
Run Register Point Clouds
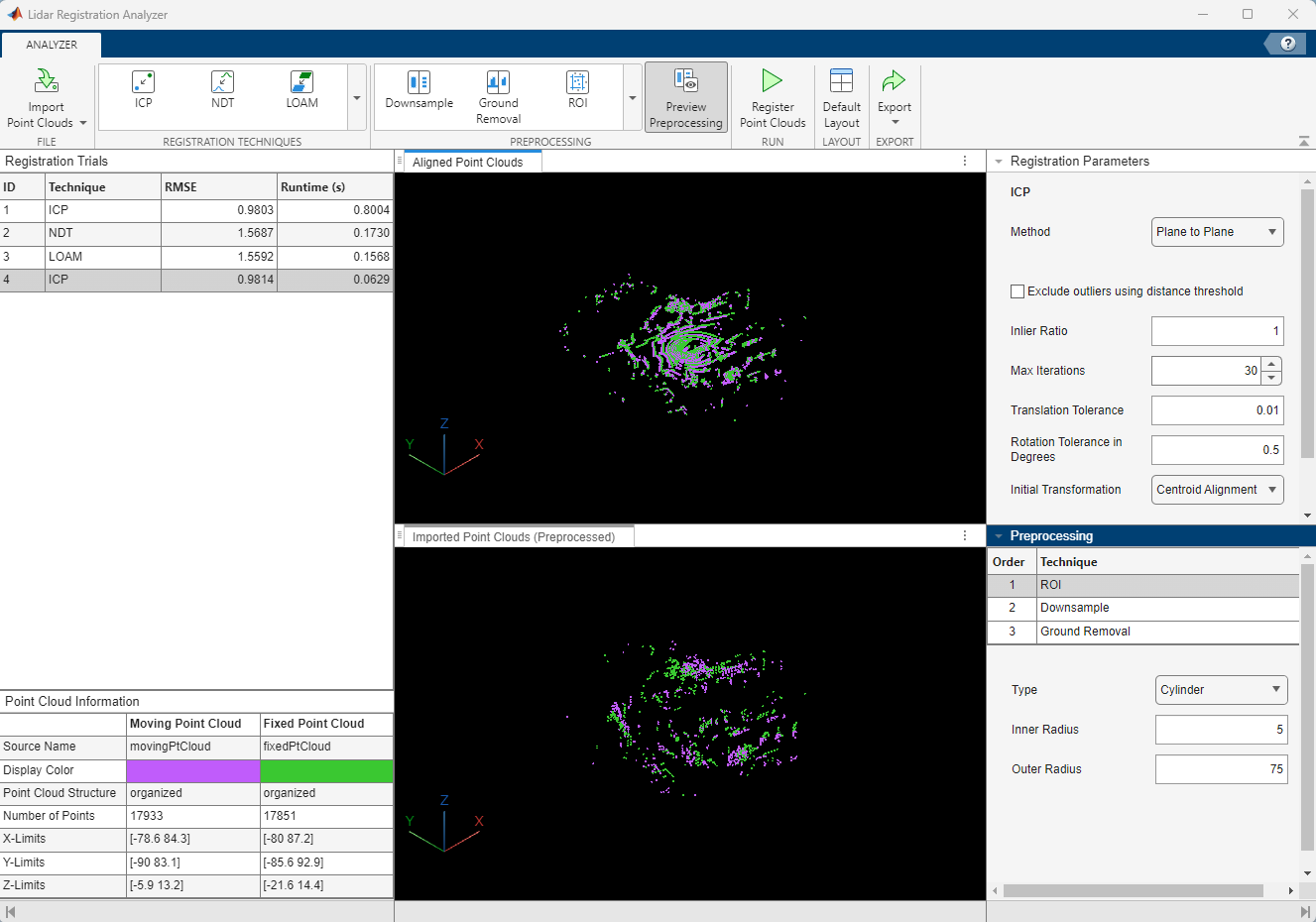point(772,96)
